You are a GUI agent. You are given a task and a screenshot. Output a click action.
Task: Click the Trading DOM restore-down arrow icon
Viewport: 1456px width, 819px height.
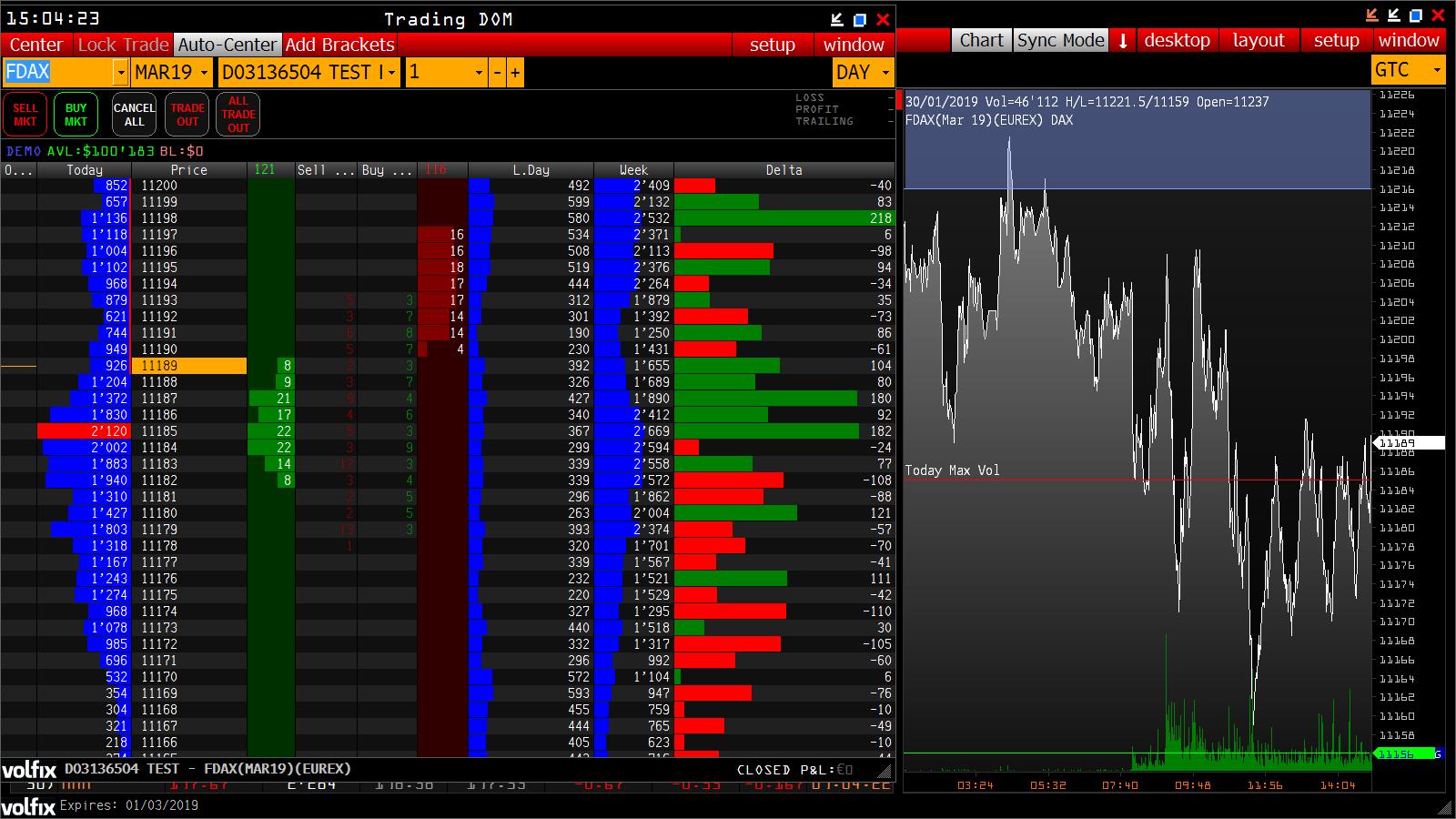837,19
